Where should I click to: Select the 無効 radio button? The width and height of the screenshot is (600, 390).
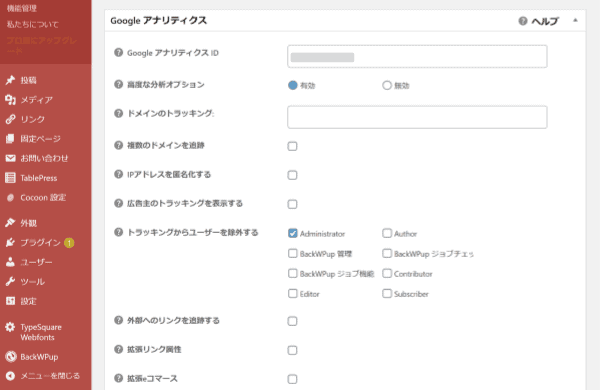pyautogui.click(x=387, y=85)
